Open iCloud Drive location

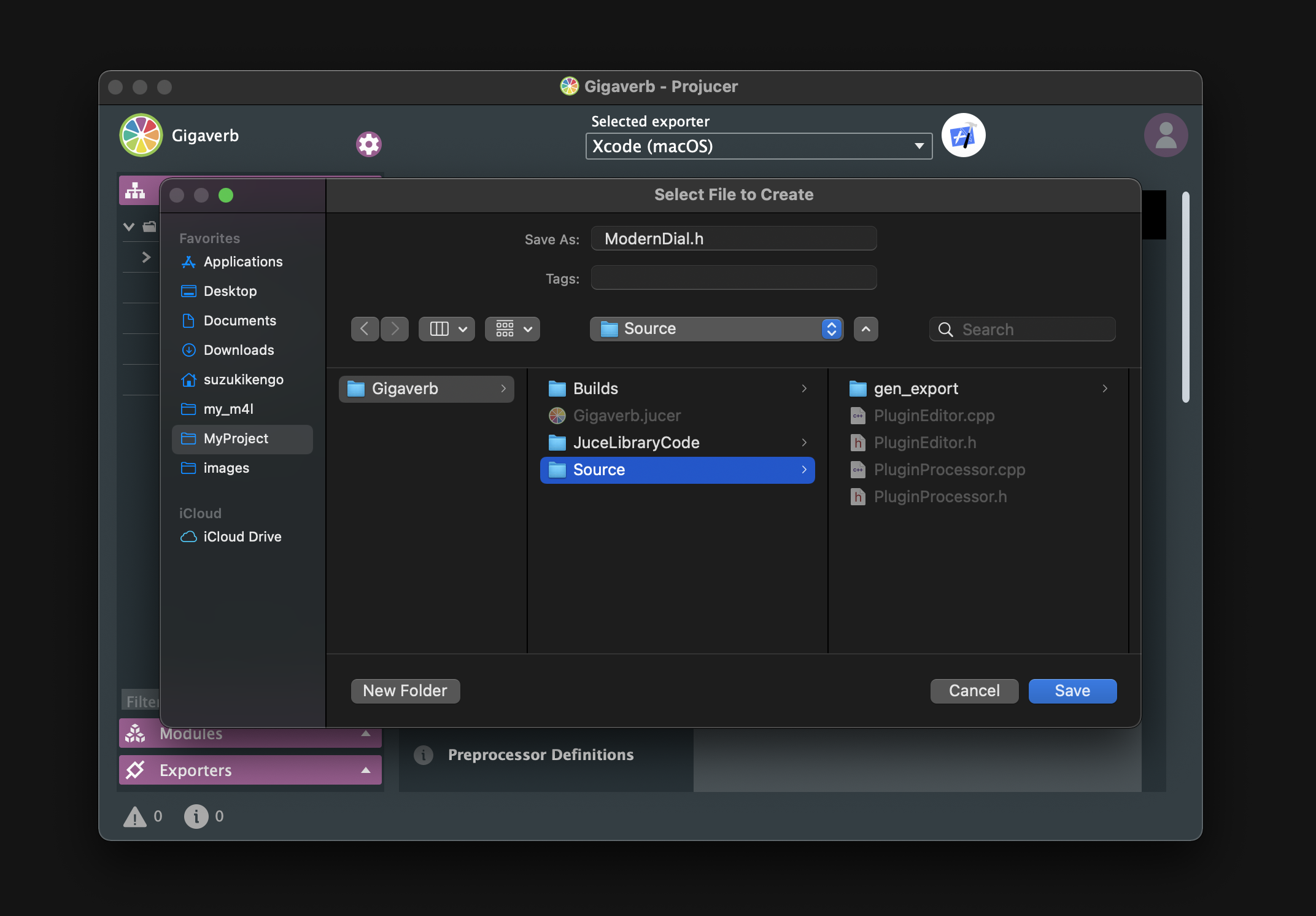(x=242, y=537)
